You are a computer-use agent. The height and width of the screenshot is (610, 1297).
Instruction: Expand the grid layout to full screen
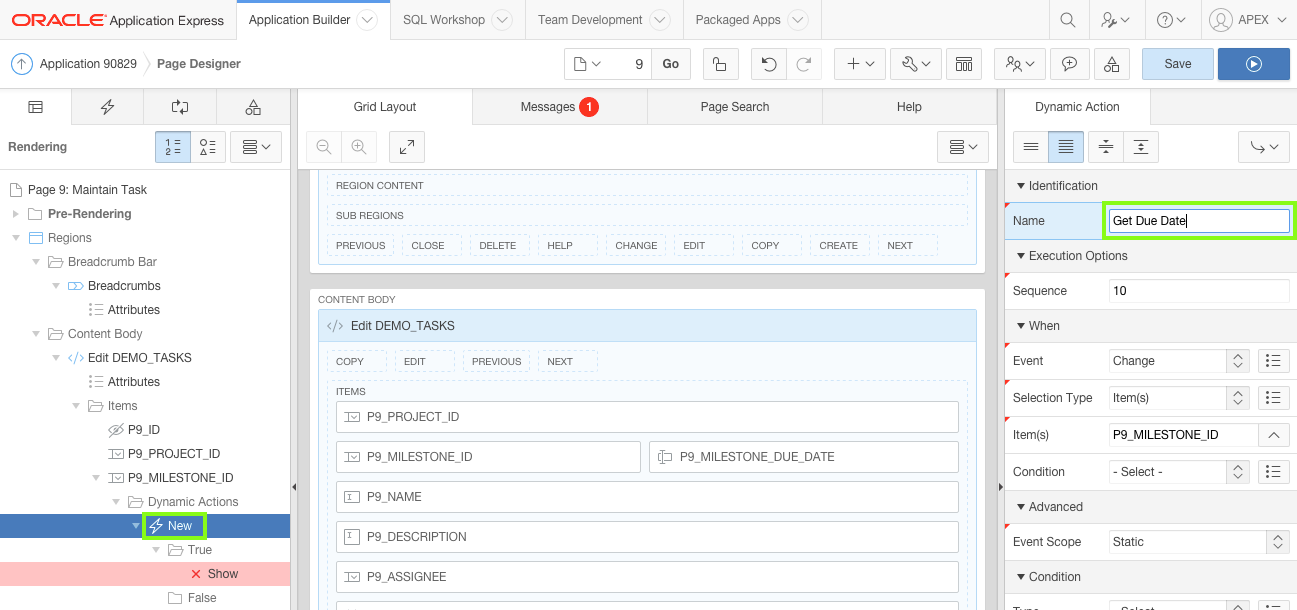[x=407, y=147]
